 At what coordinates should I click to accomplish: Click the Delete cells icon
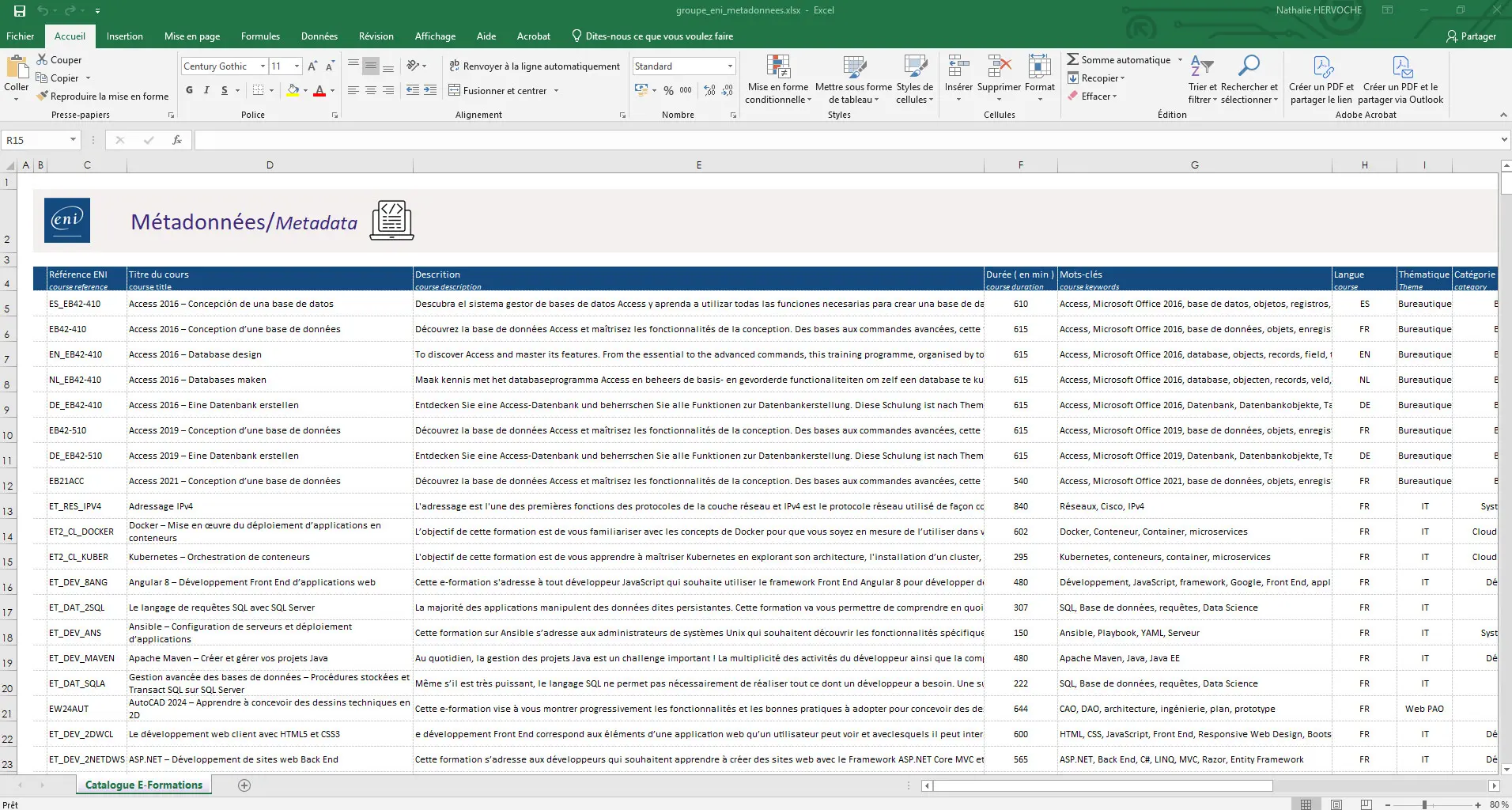coord(999,67)
